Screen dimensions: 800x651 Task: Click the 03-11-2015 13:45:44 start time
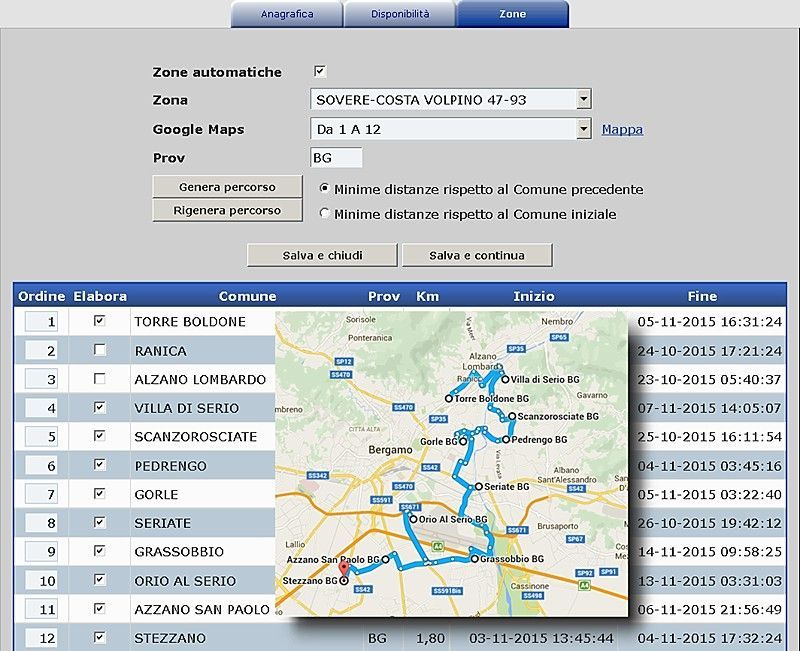tap(541, 638)
